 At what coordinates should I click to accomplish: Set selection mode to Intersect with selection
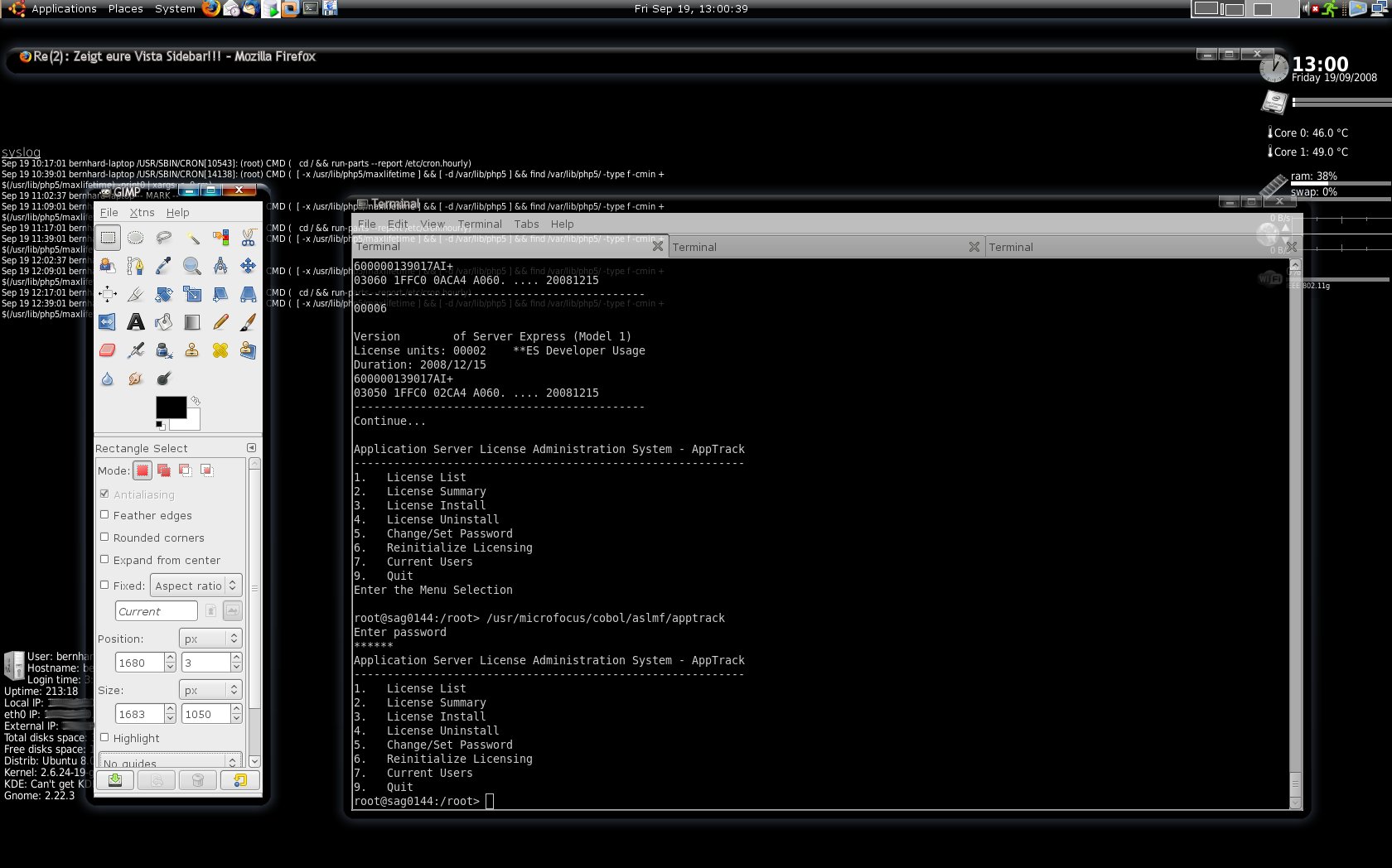(207, 470)
